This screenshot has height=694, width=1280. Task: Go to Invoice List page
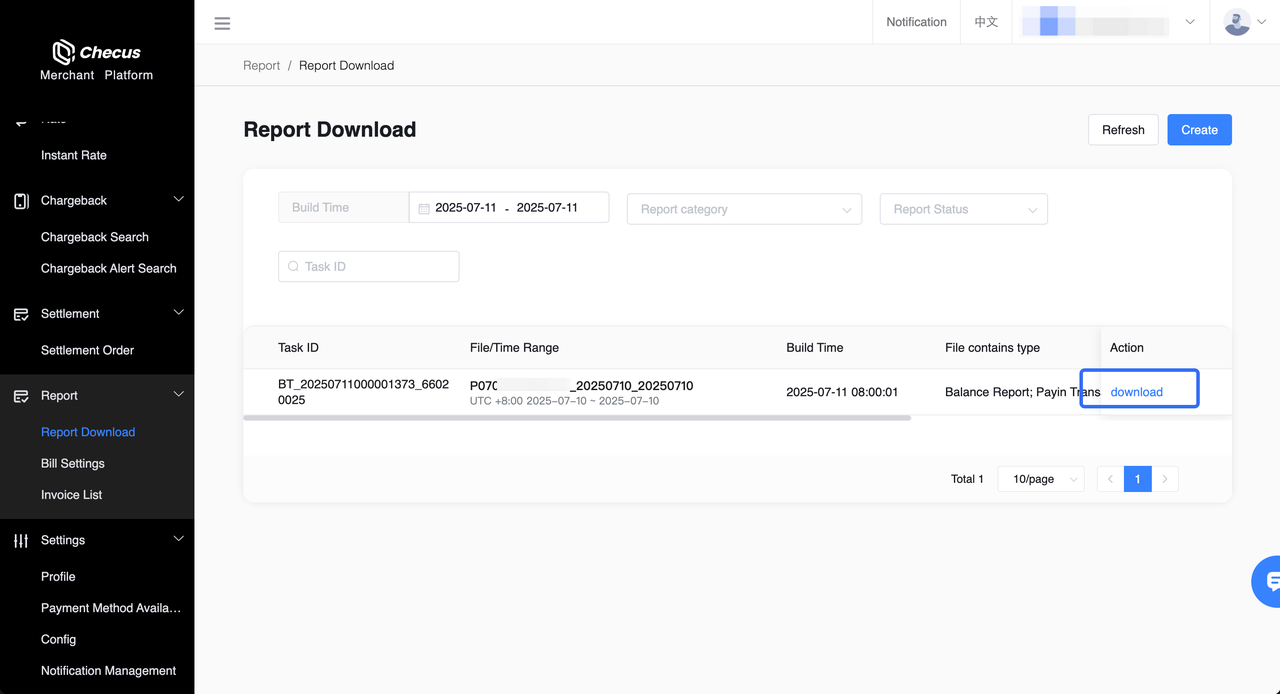[72, 495]
